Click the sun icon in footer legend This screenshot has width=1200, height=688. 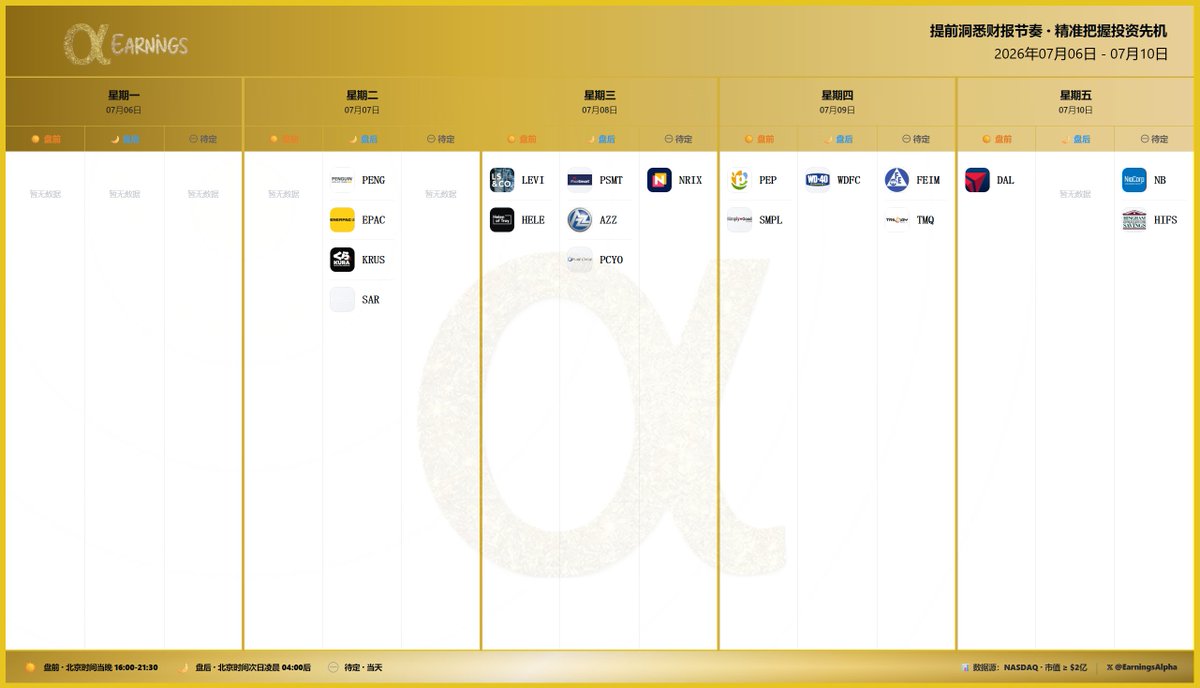[x=31, y=667]
